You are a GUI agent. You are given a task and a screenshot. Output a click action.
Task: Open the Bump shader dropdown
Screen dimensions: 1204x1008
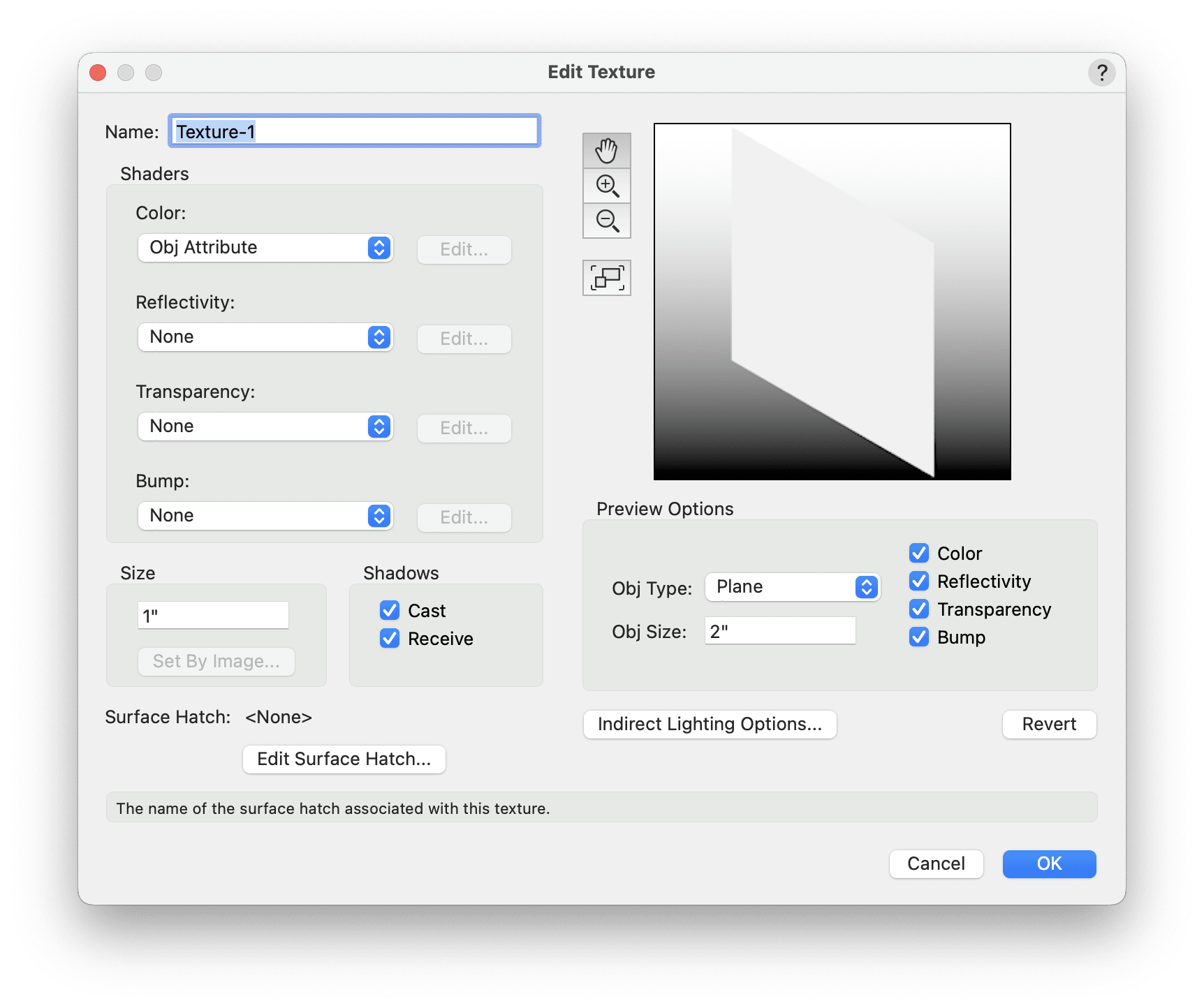(x=265, y=516)
